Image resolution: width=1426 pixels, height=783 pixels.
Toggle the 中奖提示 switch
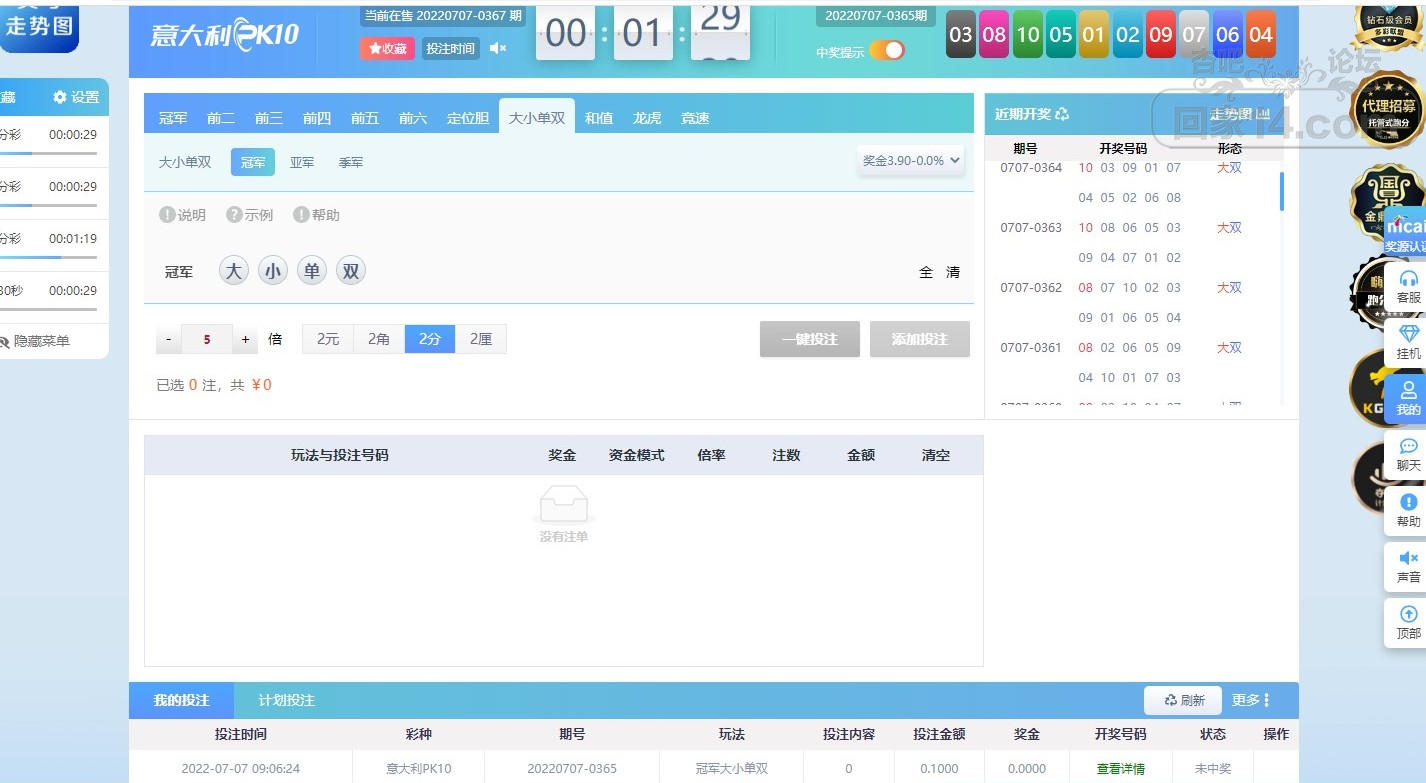point(886,51)
